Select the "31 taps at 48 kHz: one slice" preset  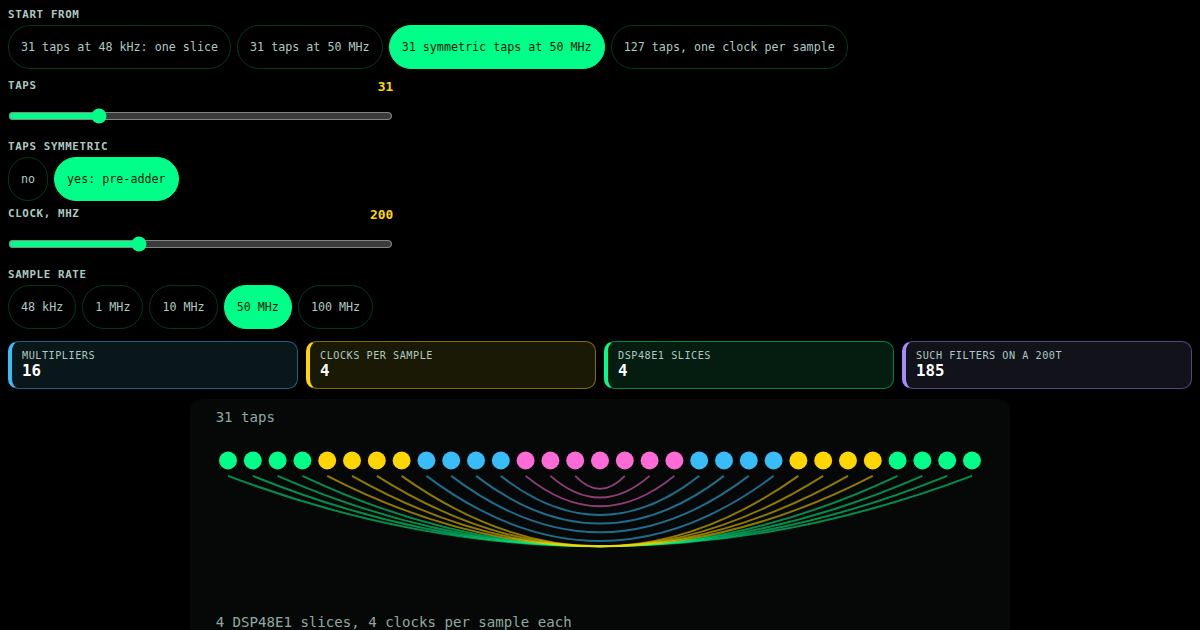coord(119,47)
